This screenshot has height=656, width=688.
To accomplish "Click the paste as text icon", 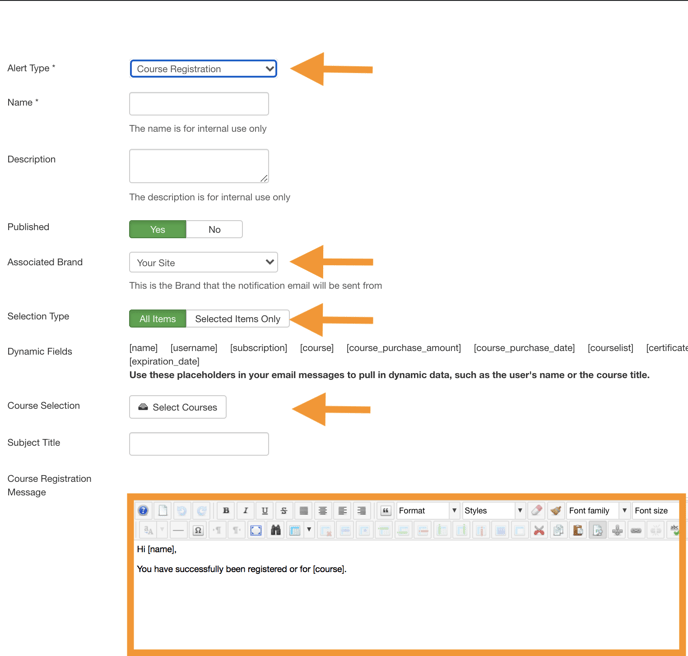I will click(x=598, y=531).
